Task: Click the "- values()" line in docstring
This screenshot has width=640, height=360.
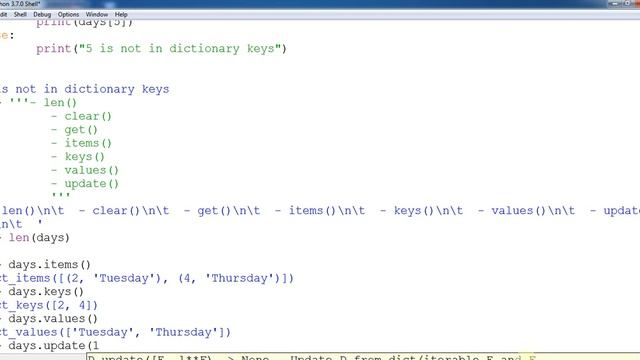Action: click(x=84, y=170)
